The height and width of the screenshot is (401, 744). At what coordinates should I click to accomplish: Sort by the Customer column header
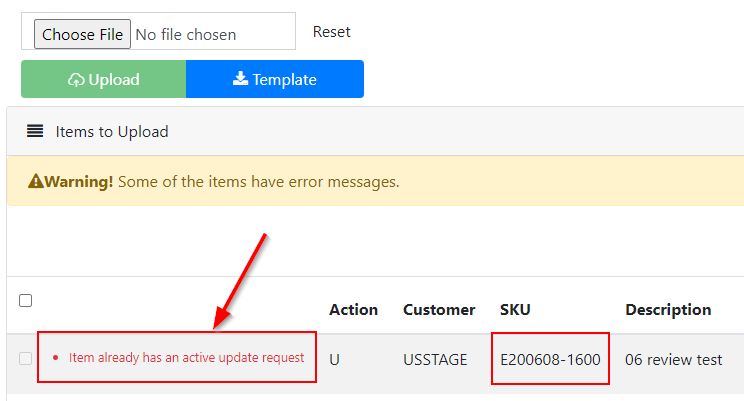(x=439, y=309)
